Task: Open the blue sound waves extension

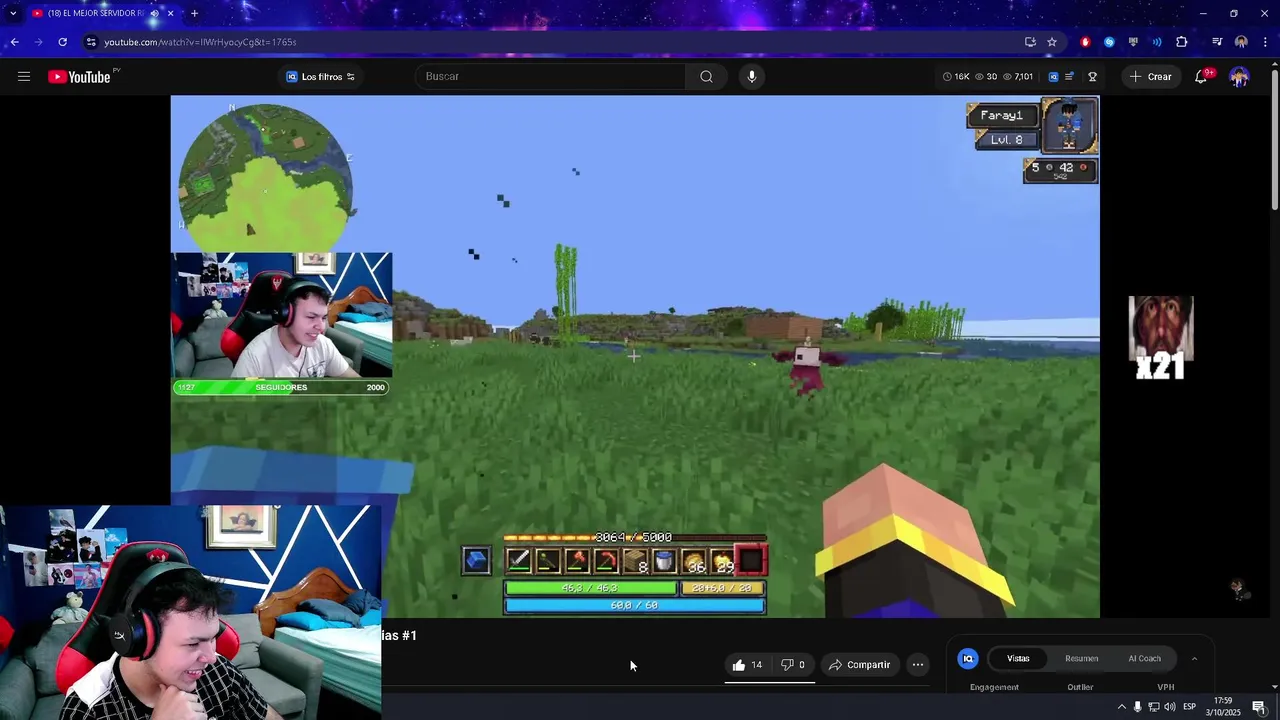Action: click(1157, 42)
